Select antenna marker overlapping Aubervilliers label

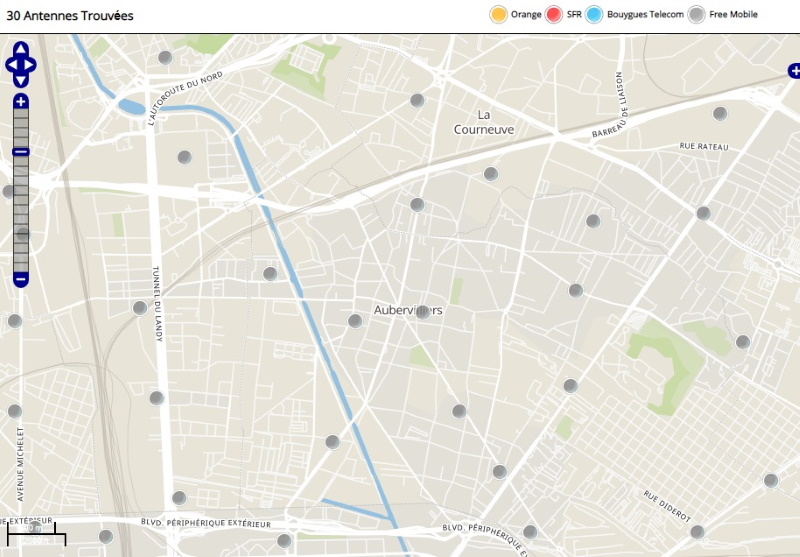pos(422,312)
